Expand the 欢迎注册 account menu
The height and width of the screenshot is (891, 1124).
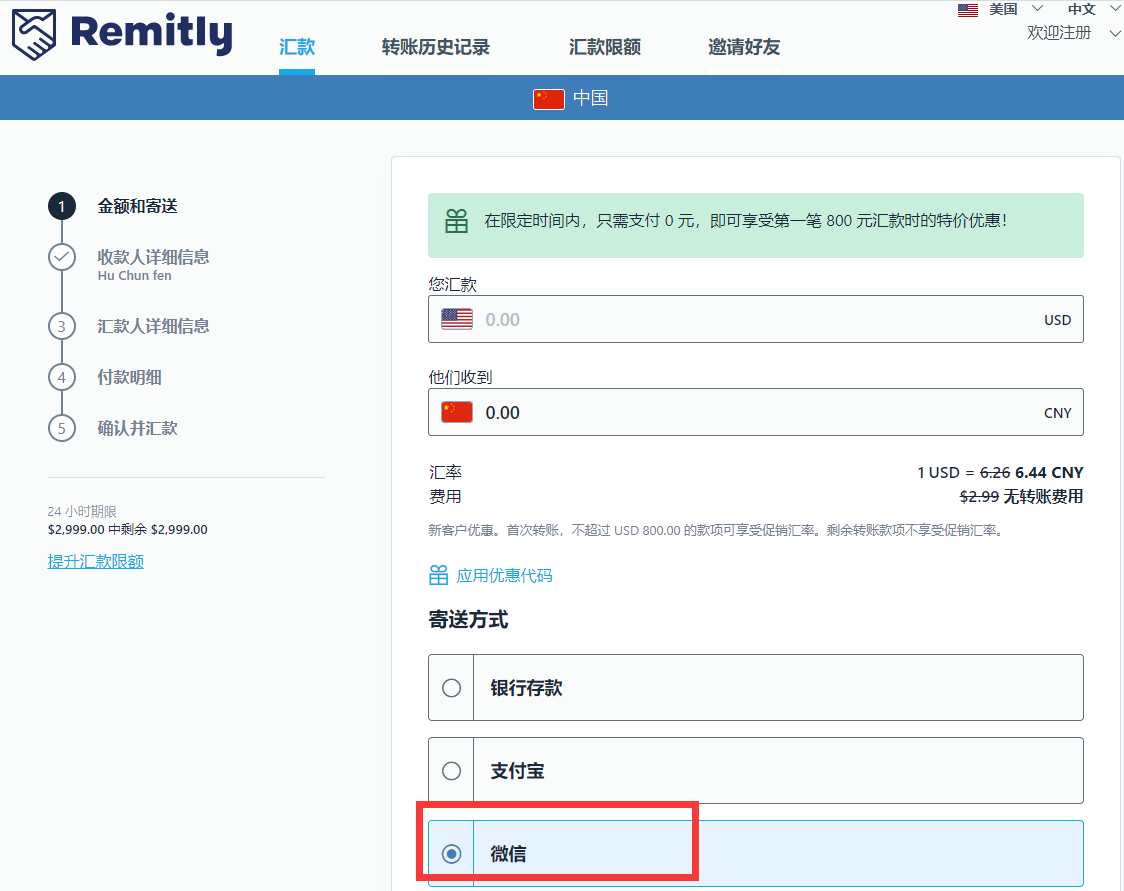(x=1073, y=33)
